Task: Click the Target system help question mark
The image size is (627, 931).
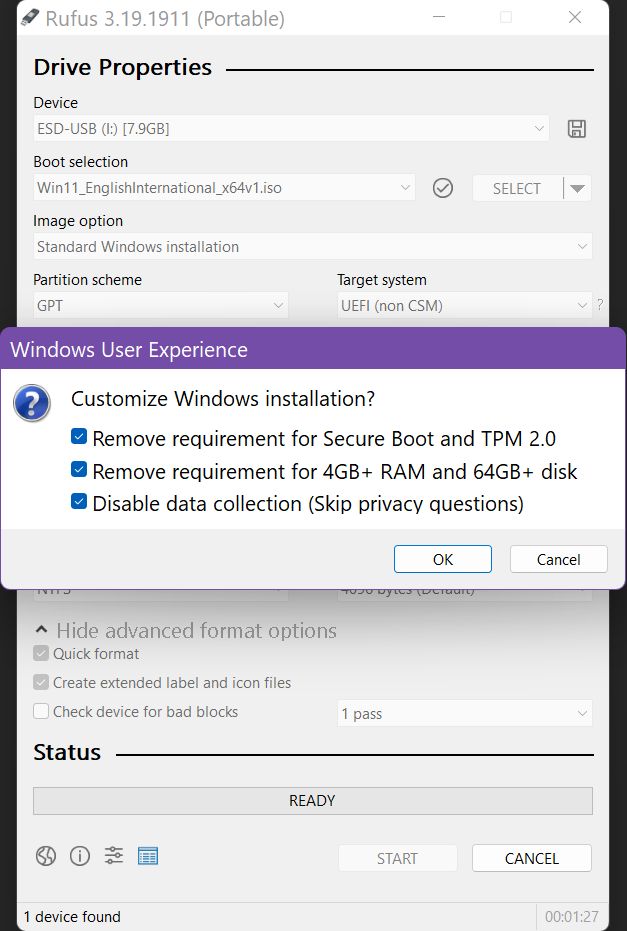Action: [599, 305]
